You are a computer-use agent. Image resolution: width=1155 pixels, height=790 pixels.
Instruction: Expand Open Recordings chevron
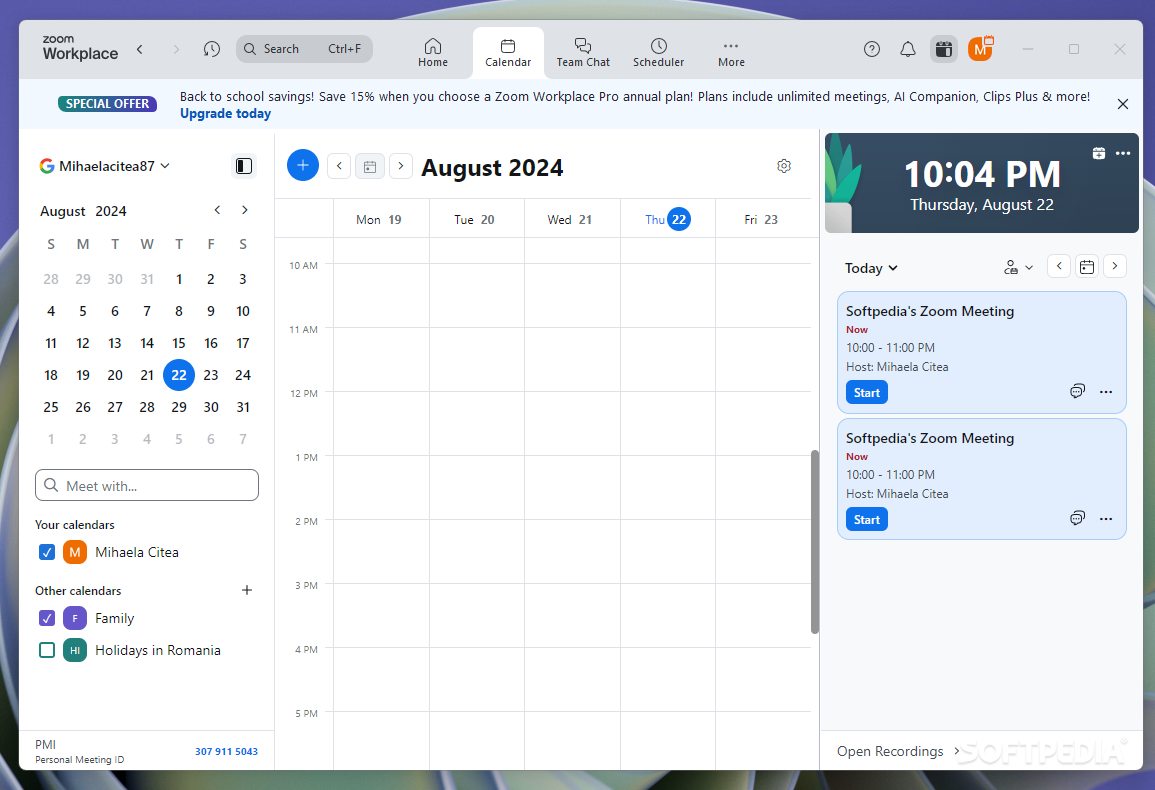tap(957, 751)
